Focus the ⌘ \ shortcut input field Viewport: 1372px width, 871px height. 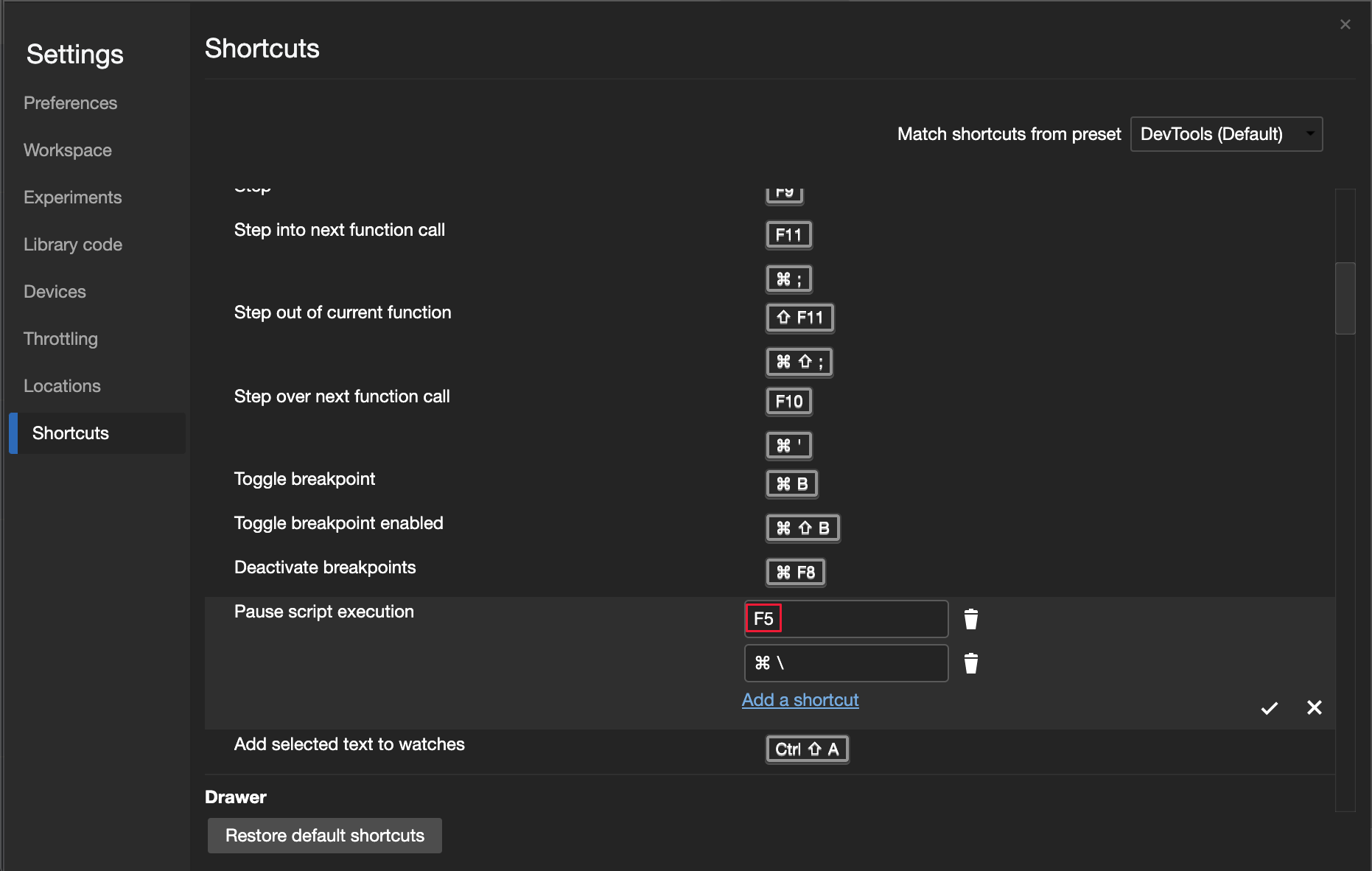[847, 663]
